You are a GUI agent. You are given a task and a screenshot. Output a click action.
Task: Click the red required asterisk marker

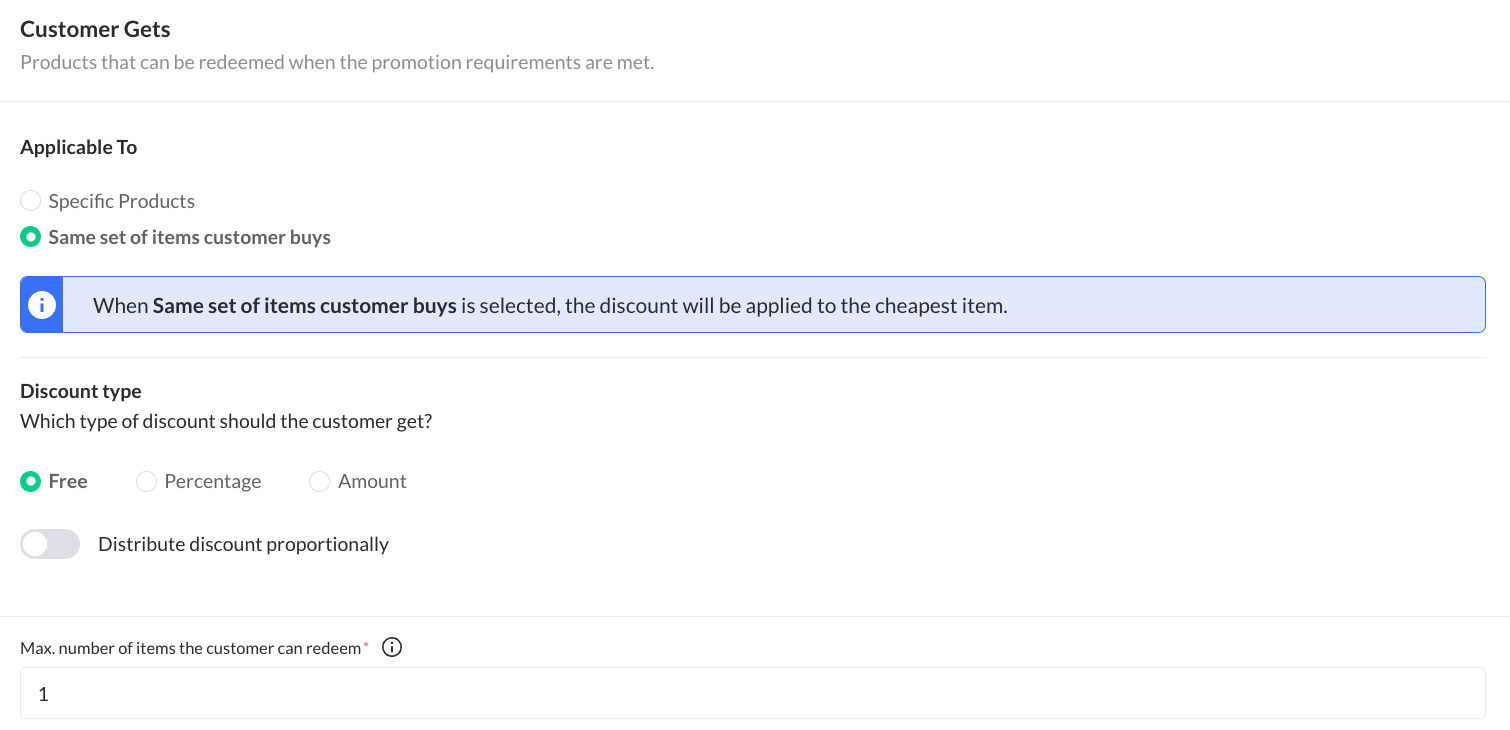366,646
